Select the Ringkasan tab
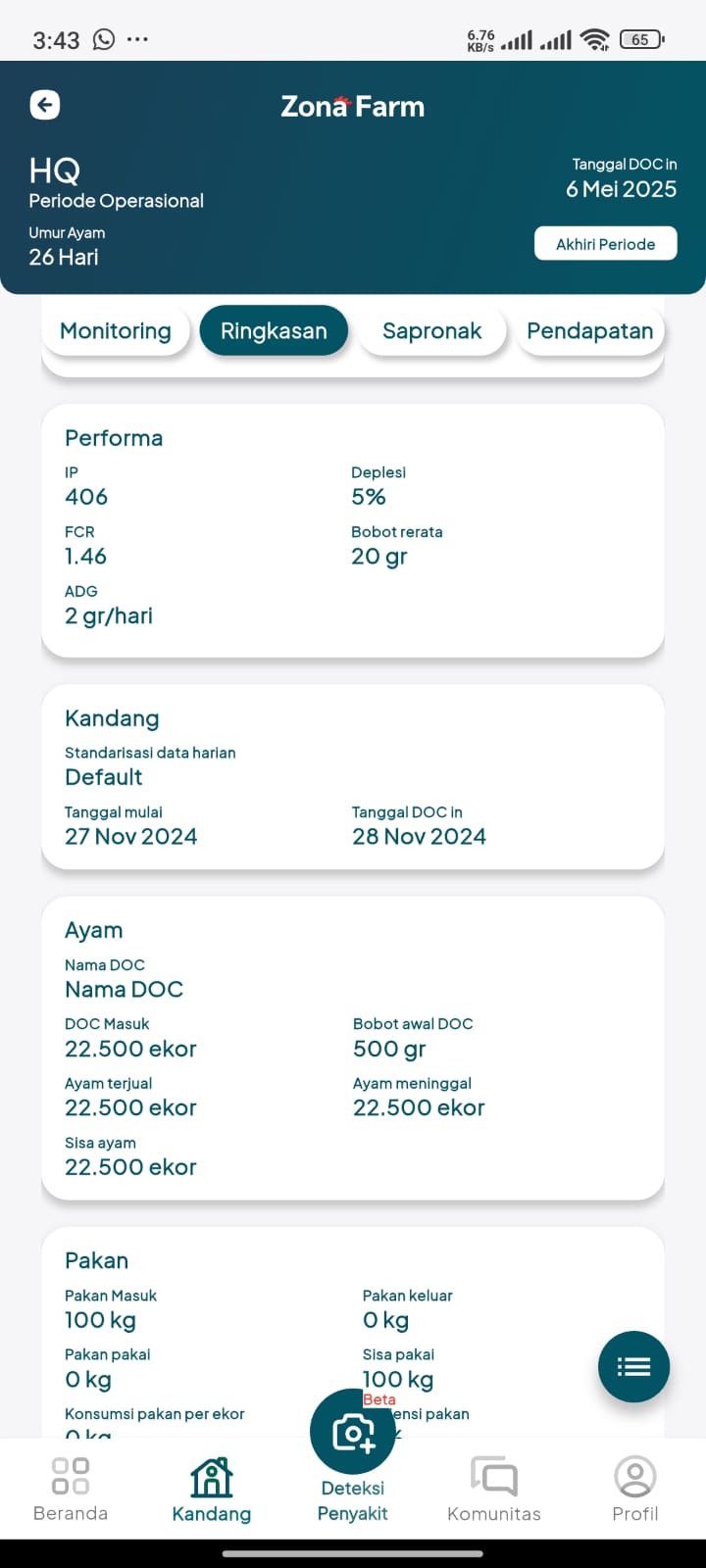Screen dimensions: 706x1568 point(274,331)
